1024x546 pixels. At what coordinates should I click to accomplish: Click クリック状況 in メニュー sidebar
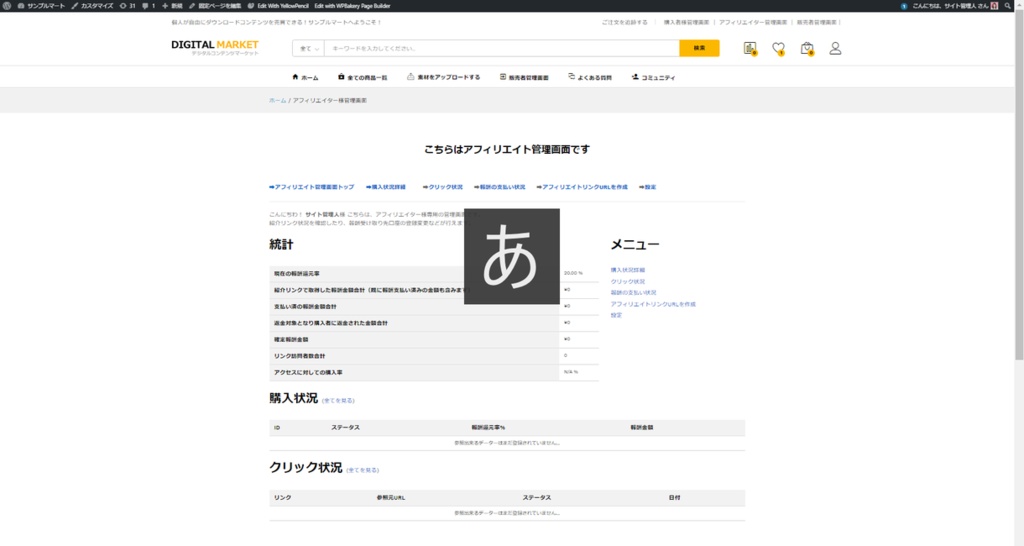(x=628, y=281)
